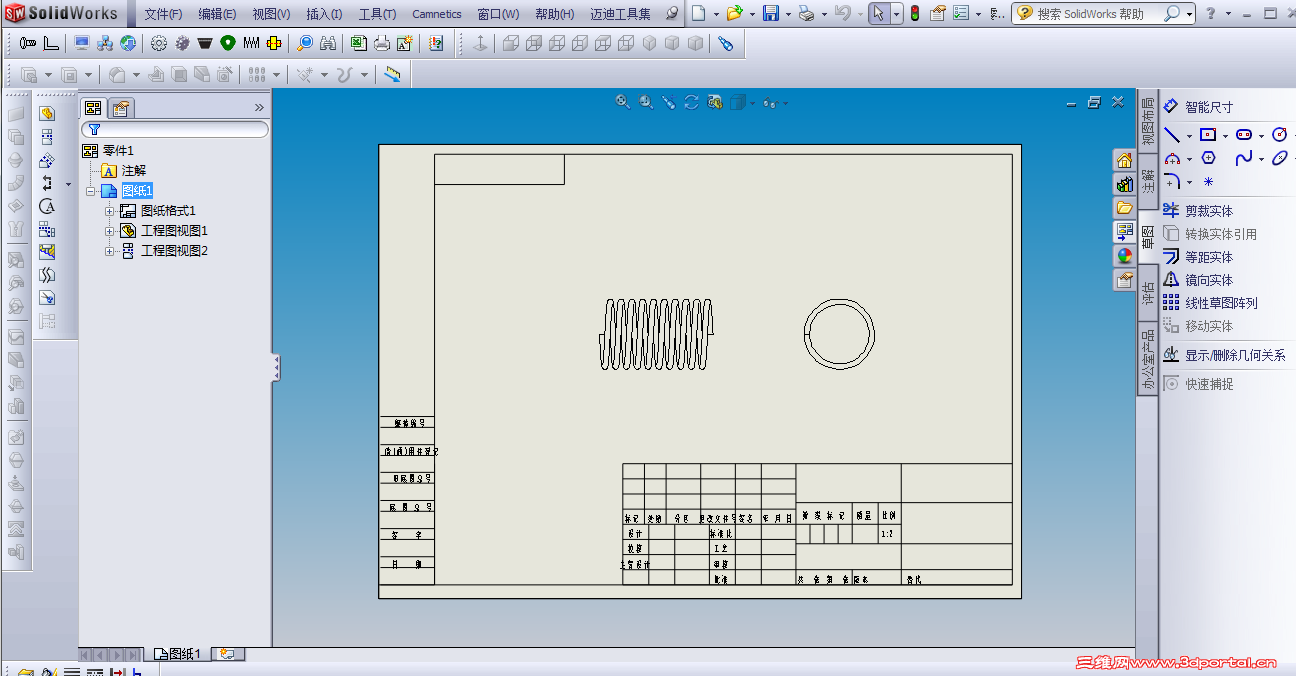Image resolution: width=1296 pixels, height=676 pixels.
Task: Expand the 工程图视图1 tree node
Action: pyautogui.click(x=110, y=231)
